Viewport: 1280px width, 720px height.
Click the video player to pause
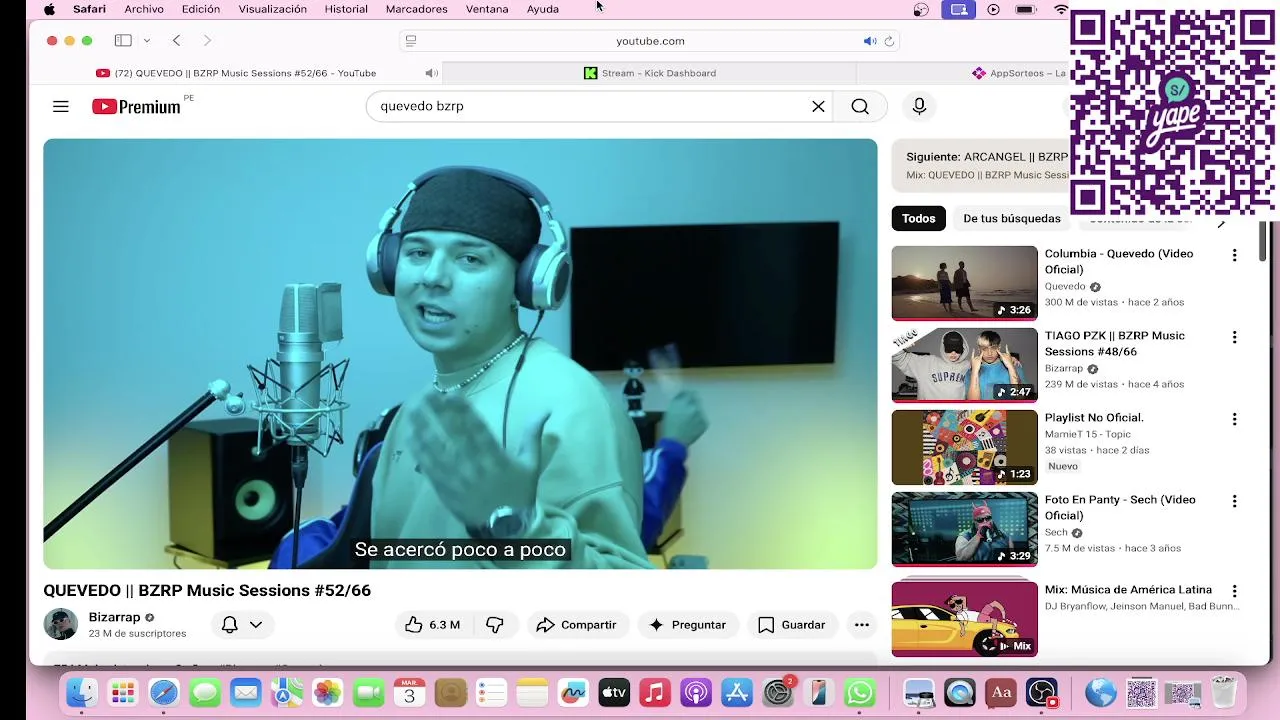460,353
